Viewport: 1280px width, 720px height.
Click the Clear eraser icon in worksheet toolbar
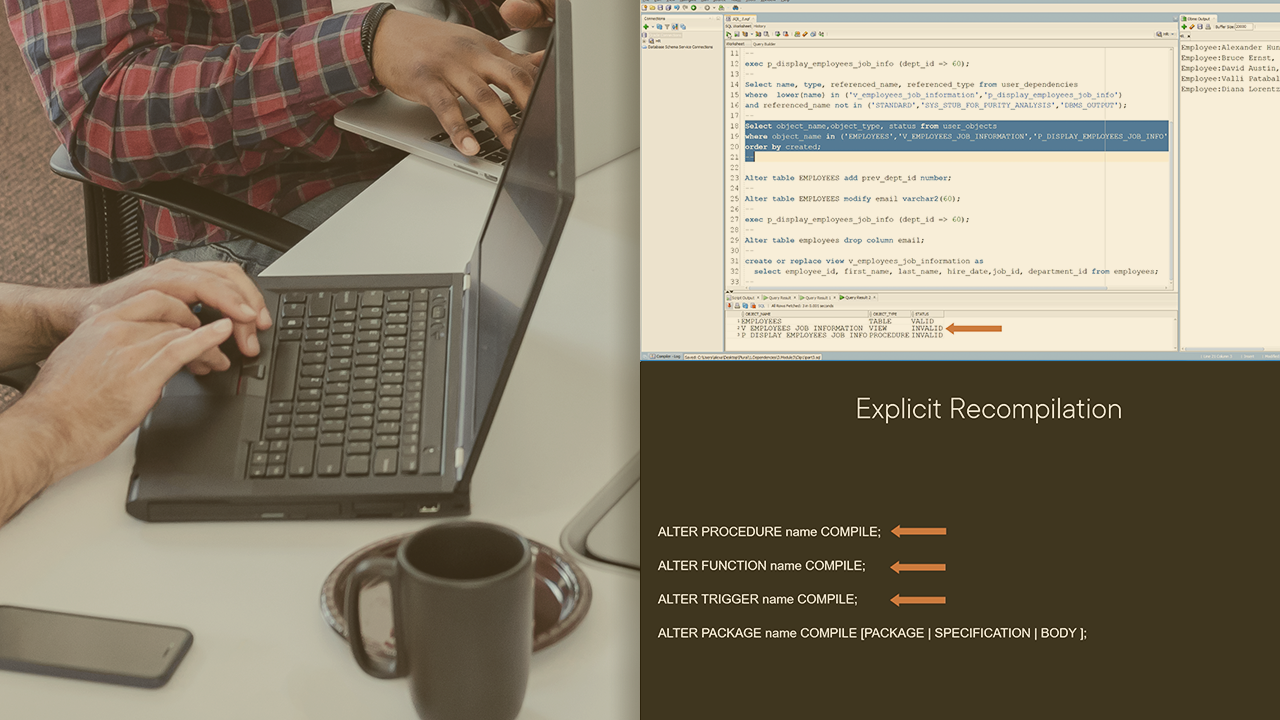tap(805, 34)
